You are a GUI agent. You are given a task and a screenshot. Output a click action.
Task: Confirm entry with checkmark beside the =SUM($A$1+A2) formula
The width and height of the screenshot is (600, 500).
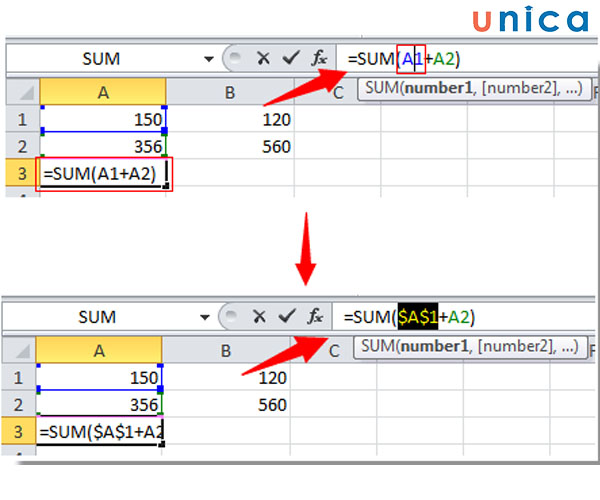coord(289,317)
